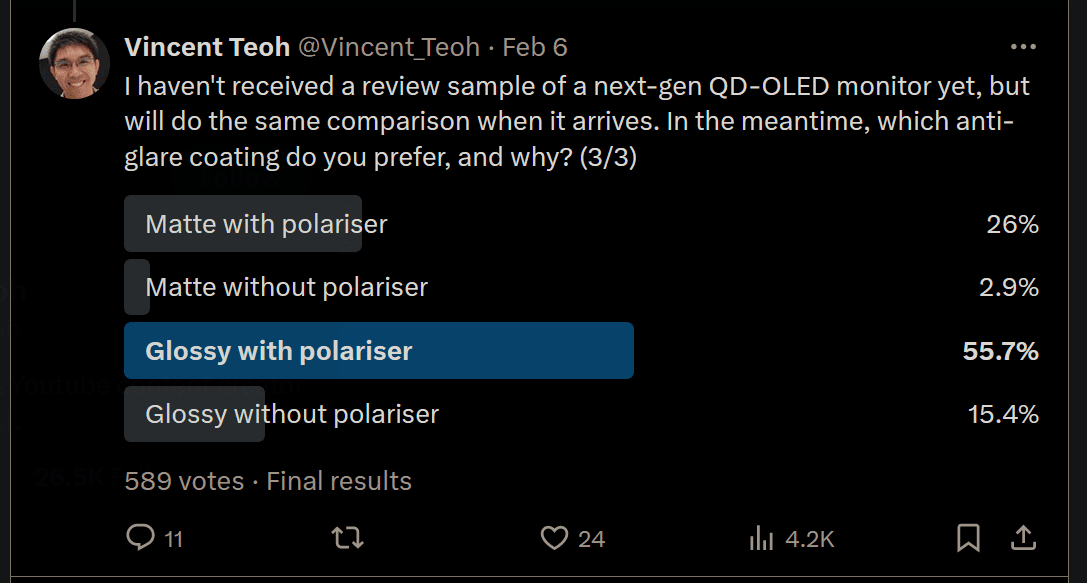Click the Feb 6 timestamp
This screenshot has width=1087, height=583.
(x=534, y=47)
